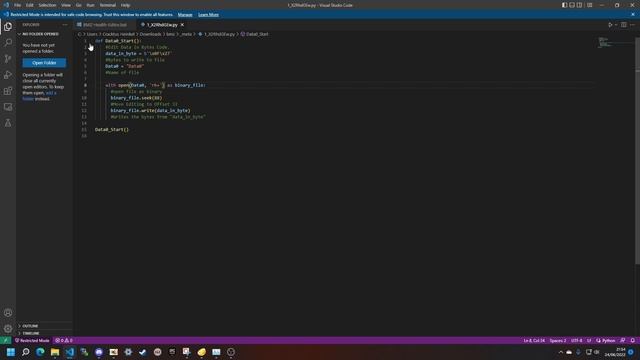Open the errors and warnings status counter

[x=64, y=340]
